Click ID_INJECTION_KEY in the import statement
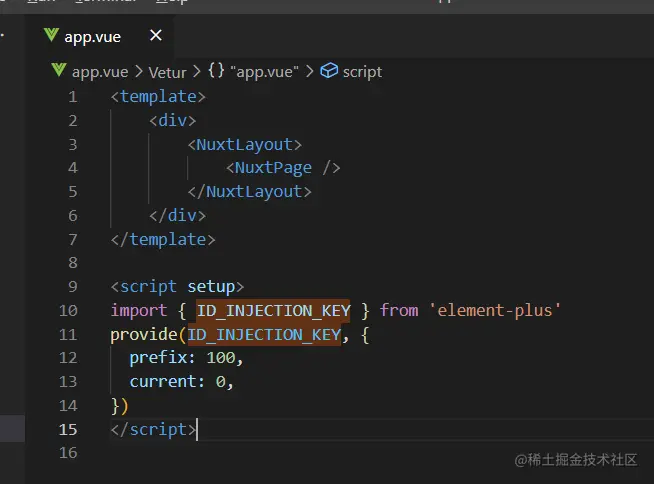 pos(273,310)
